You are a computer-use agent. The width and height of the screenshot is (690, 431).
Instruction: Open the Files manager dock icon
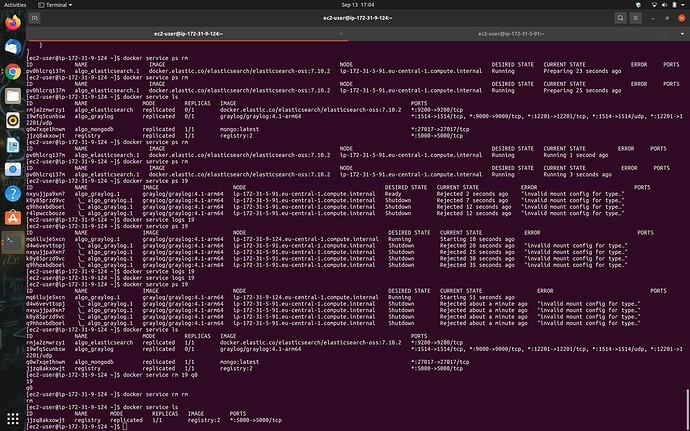[x=13, y=96]
